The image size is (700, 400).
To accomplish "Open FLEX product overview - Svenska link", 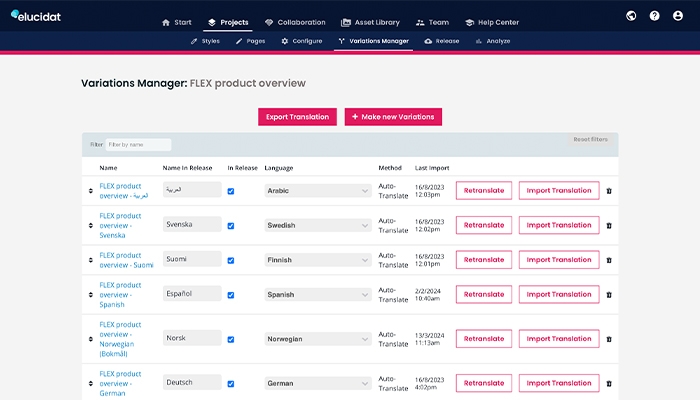I will [121, 226].
